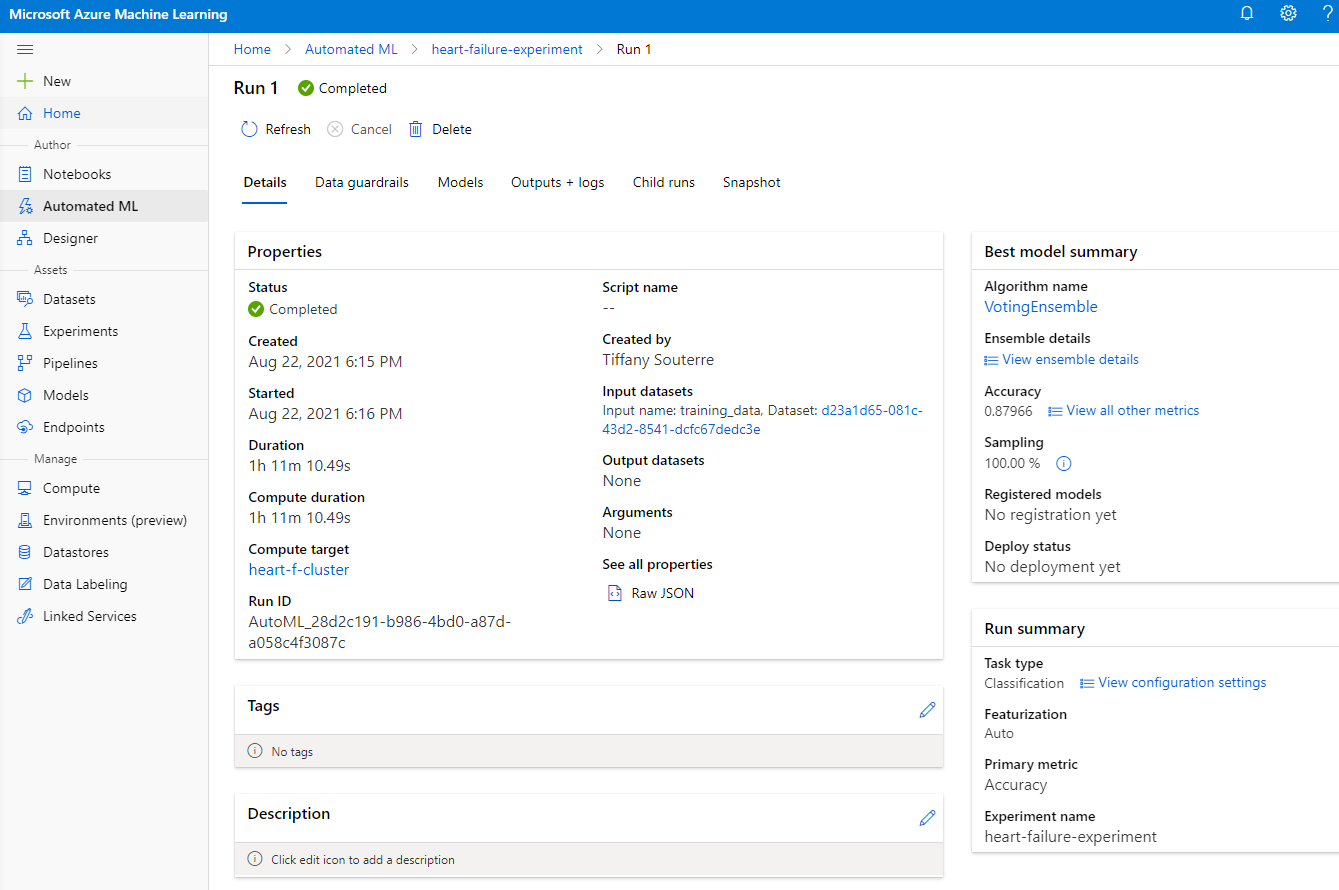Open the heart-f-cluster compute target
Screen dimensions: 1339x890
tap(298, 569)
